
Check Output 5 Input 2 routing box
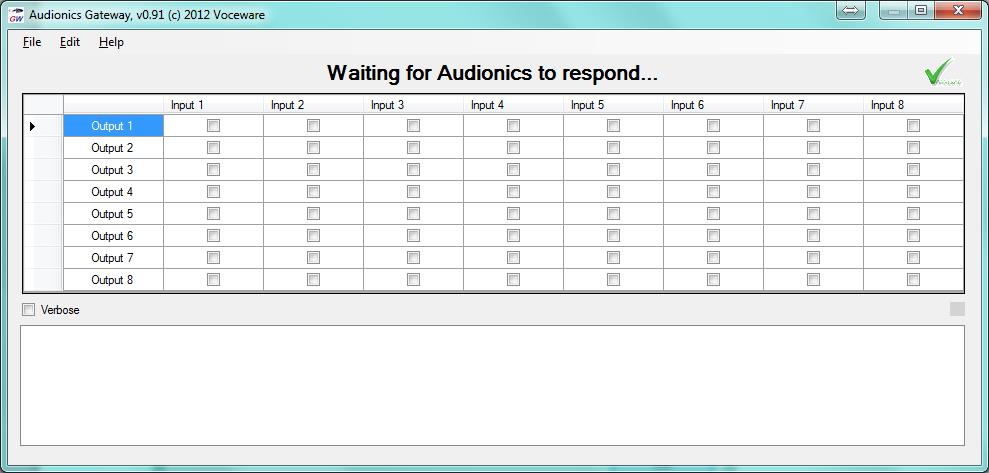(313, 214)
